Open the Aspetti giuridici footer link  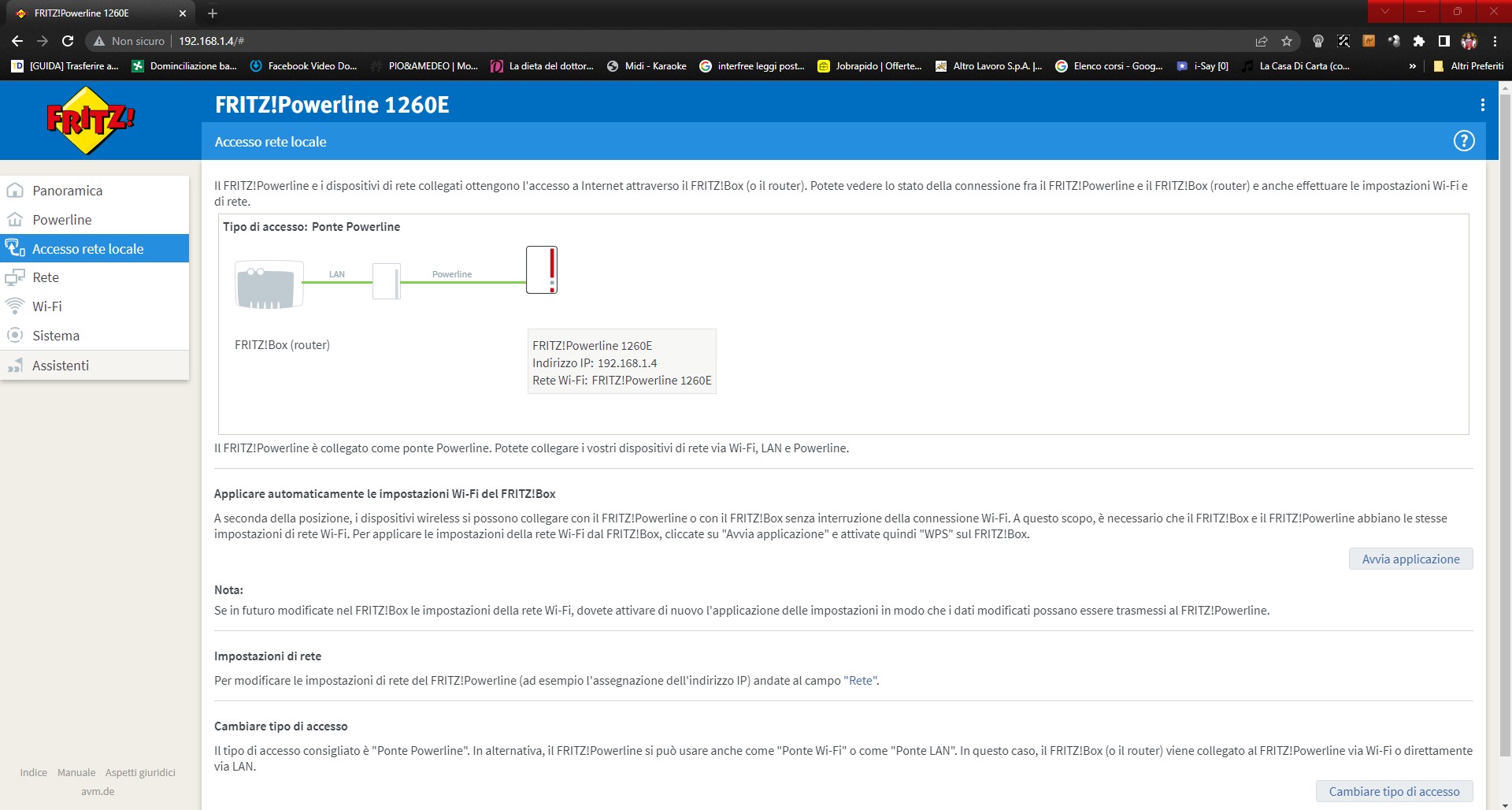(140, 772)
